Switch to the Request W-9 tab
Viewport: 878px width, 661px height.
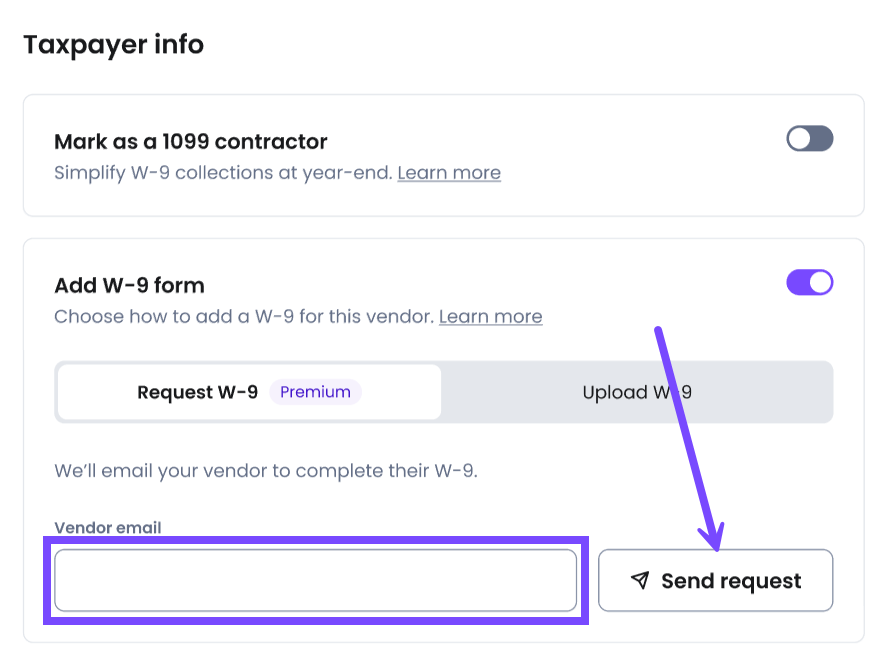point(198,392)
